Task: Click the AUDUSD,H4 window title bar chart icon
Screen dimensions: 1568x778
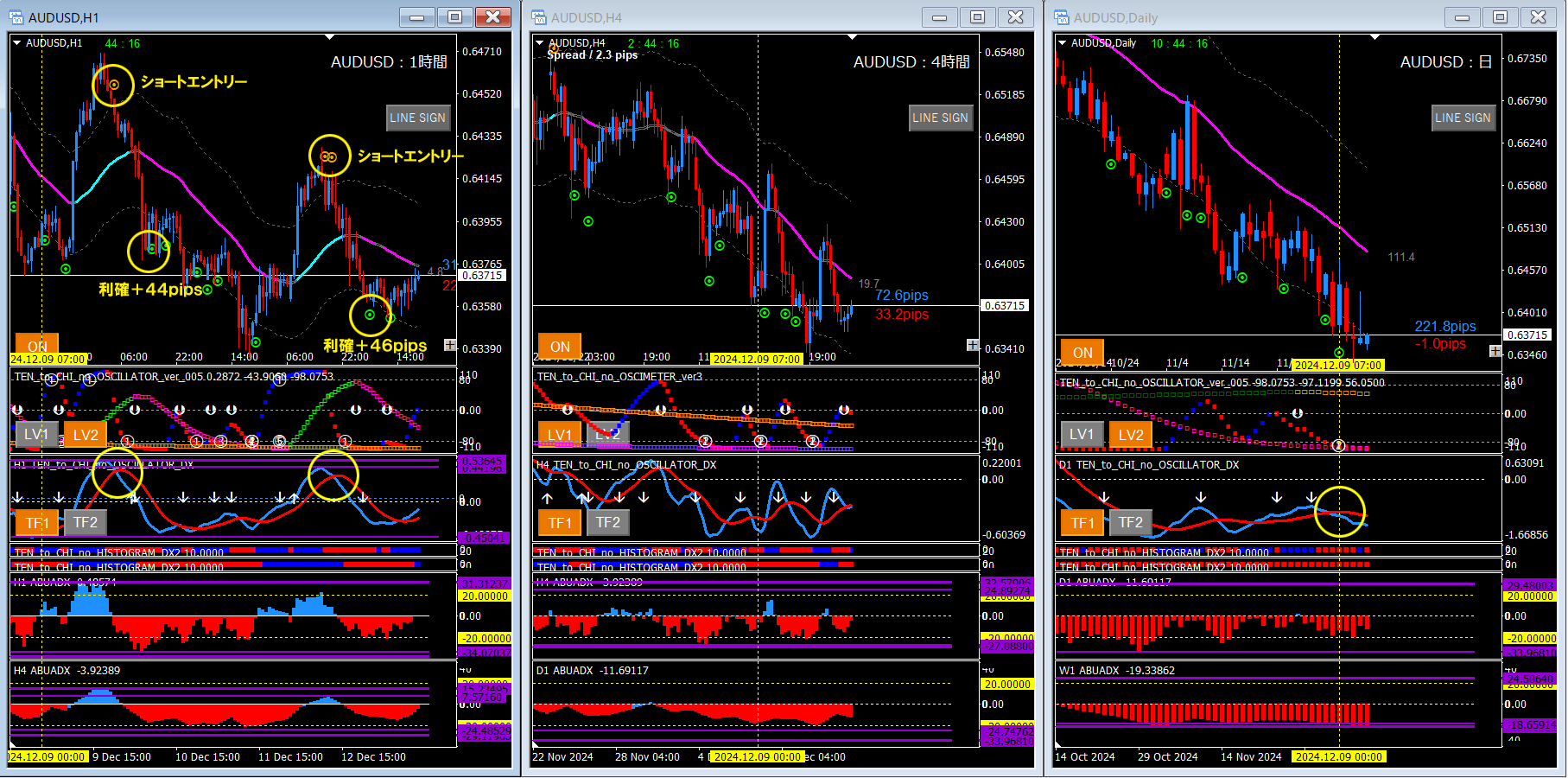Action: 539,17
